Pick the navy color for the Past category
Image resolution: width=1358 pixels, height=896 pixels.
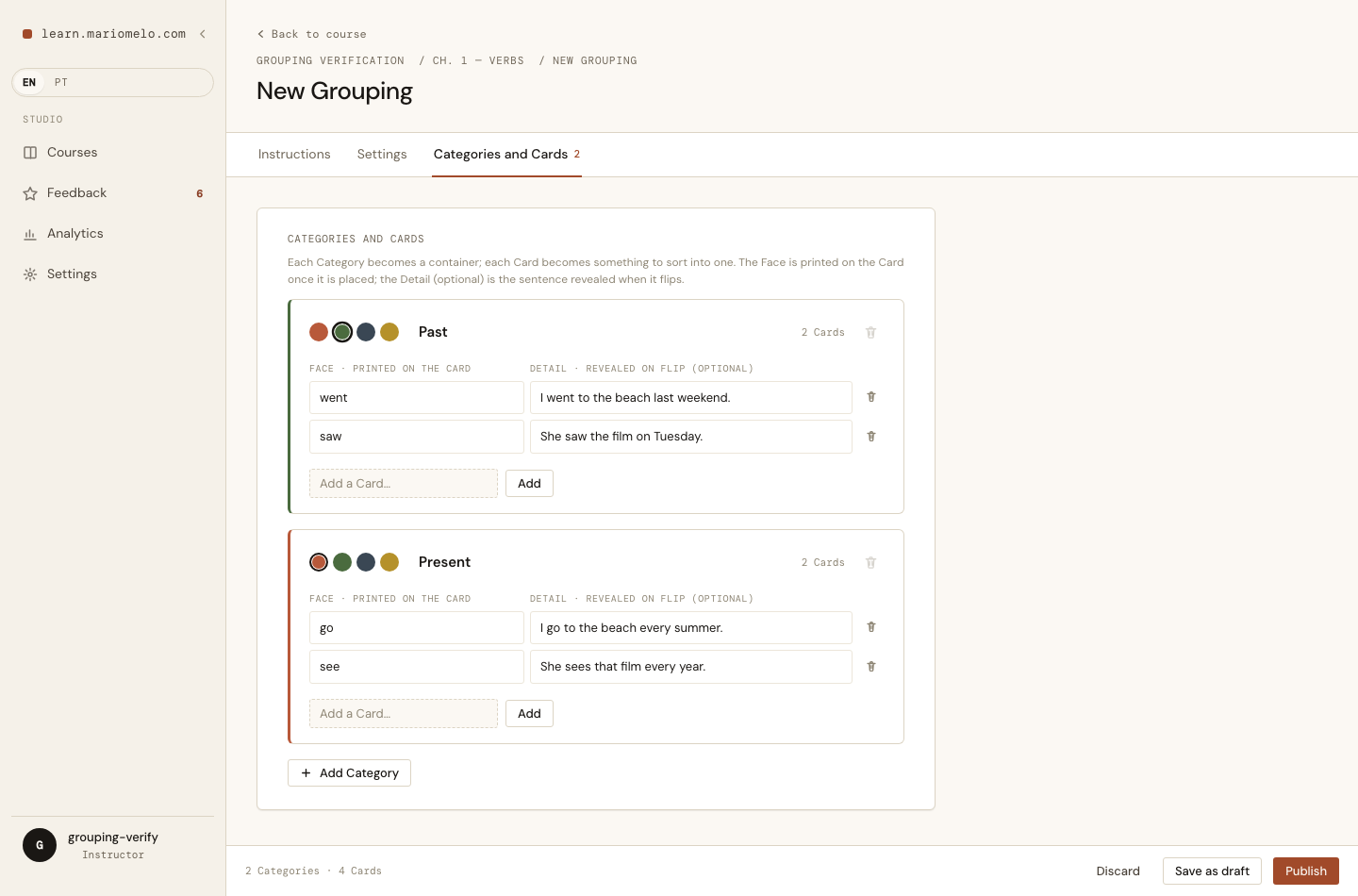[x=366, y=332]
